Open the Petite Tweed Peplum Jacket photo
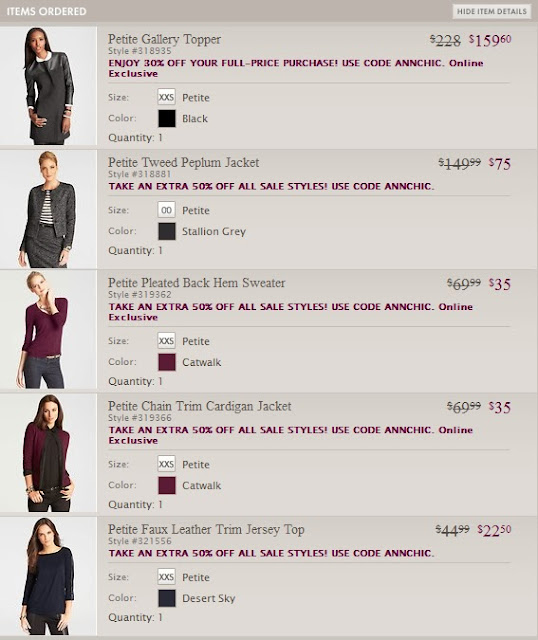 pos(48,209)
